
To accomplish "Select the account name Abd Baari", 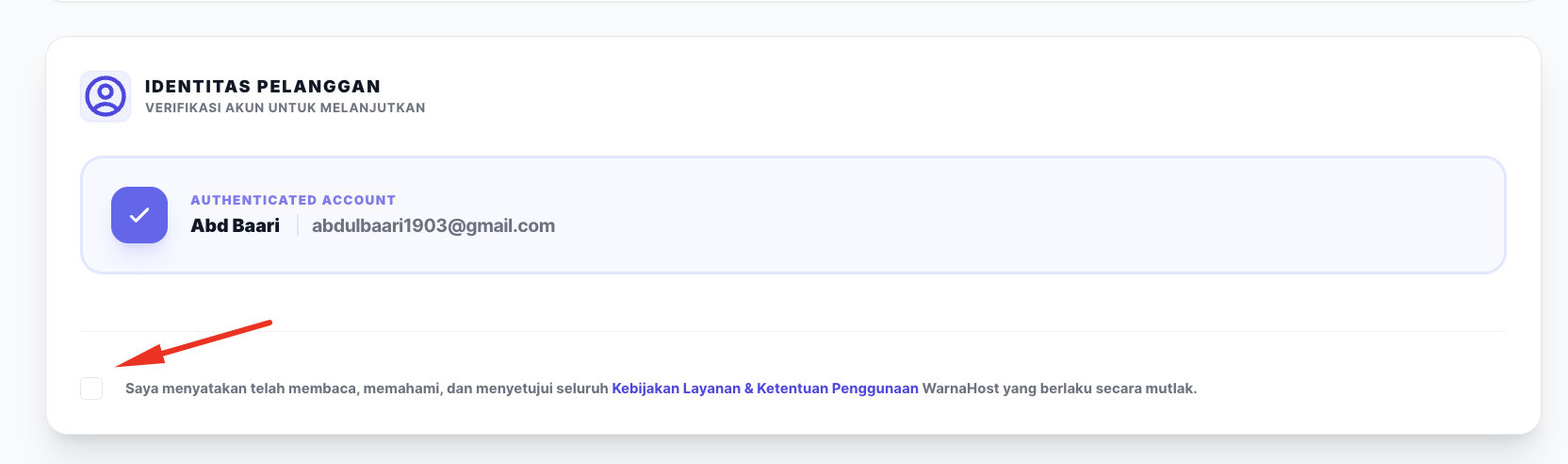I will point(235,226).
